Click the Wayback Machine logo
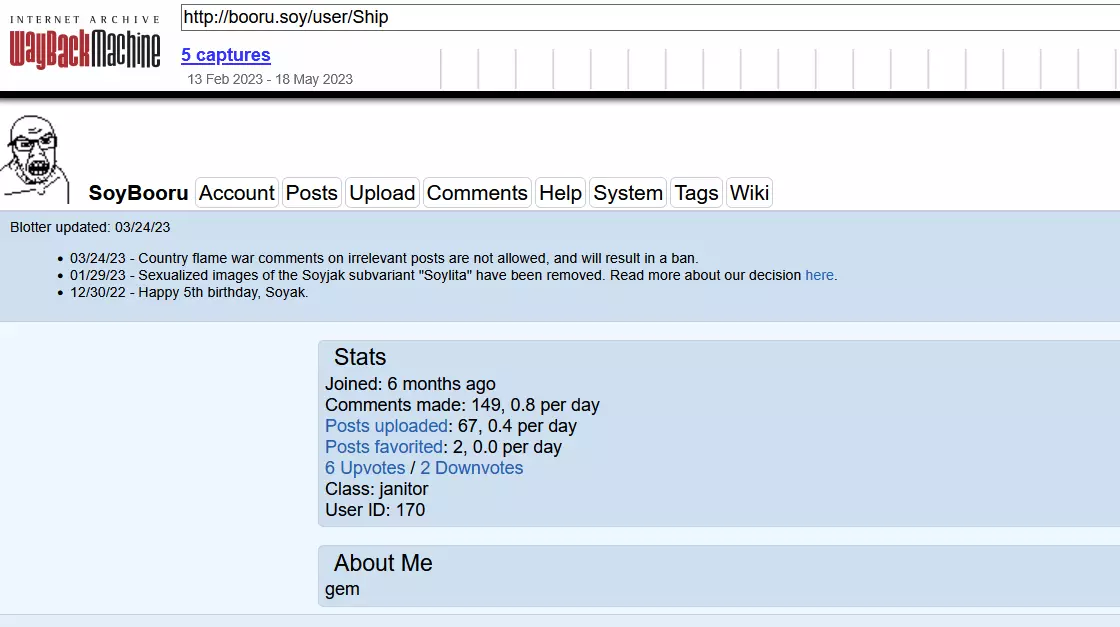 (x=84, y=42)
